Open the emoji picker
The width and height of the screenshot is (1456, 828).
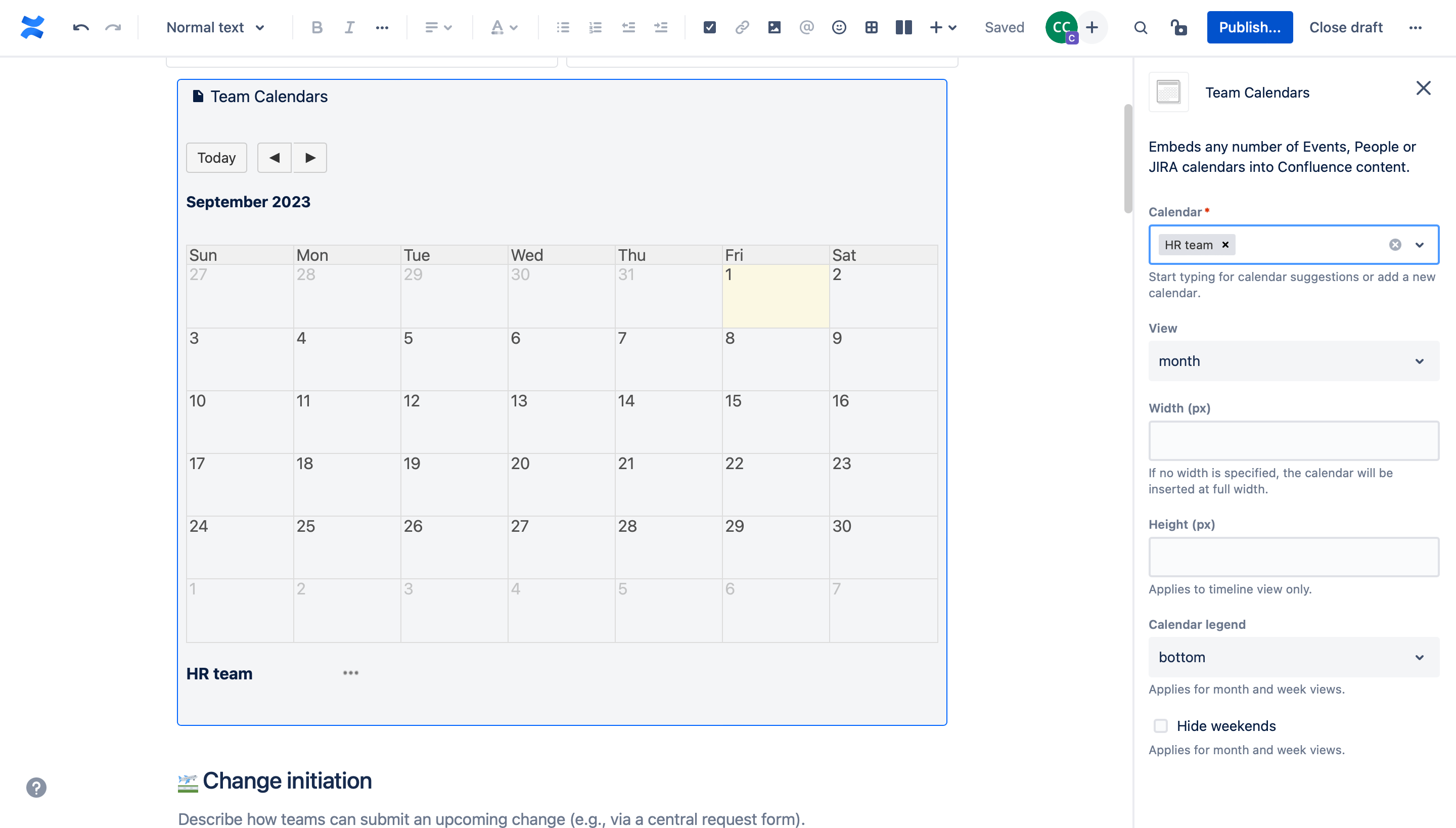coord(839,27)
